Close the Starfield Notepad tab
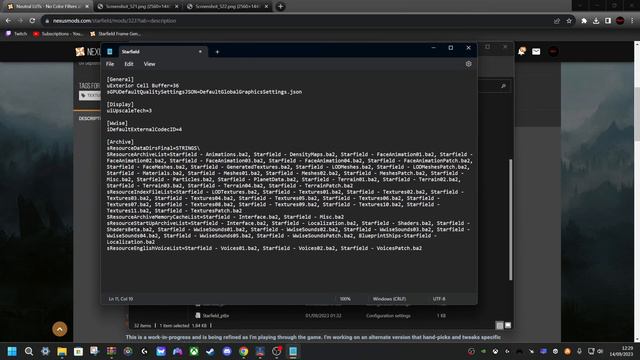Viewport: 640px width, 360px height. click(200, 52)
